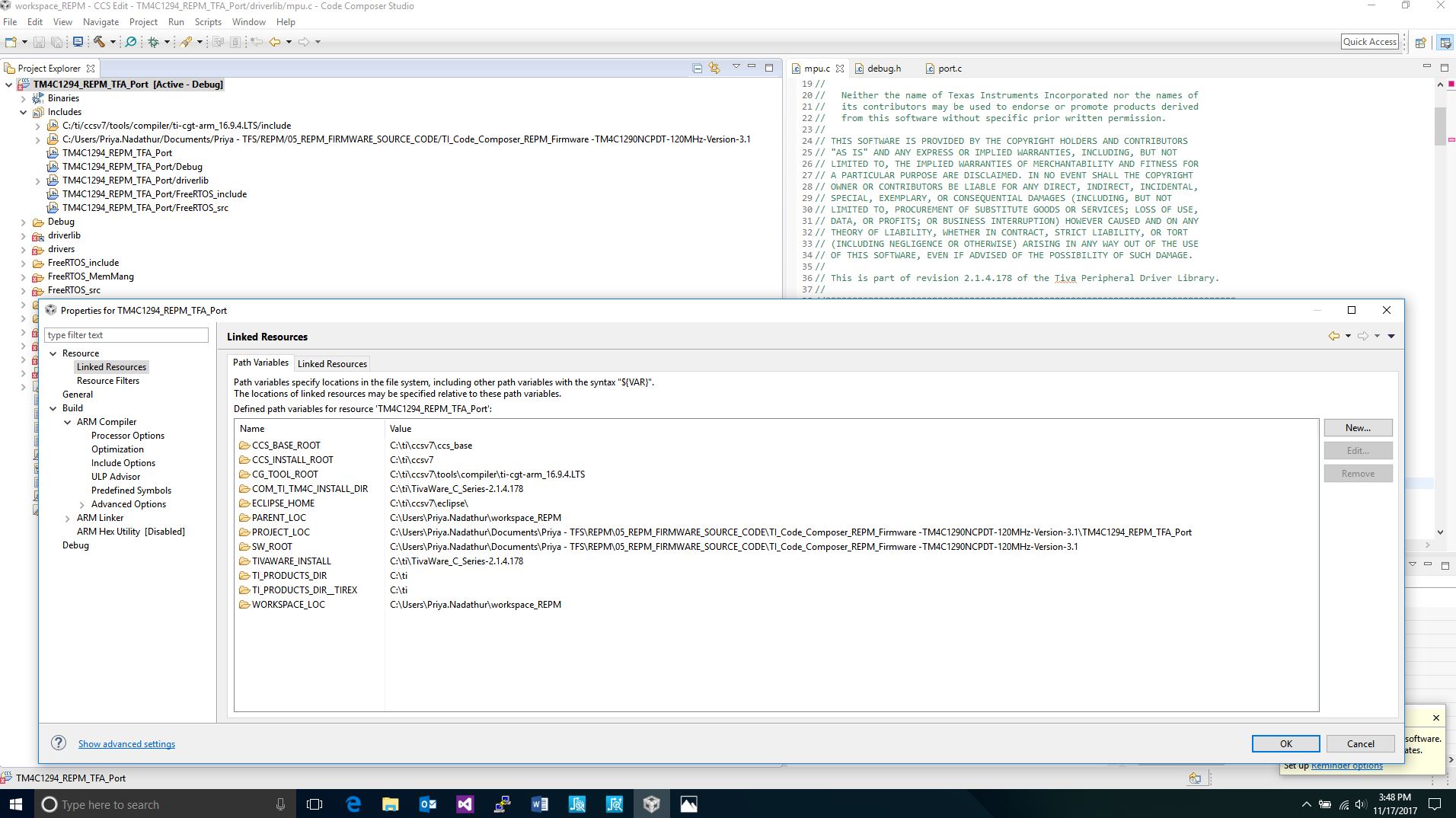The image size is (1456, 818).
Task: Open the Photos app from taskbar
Action: [x=688, y=804]
